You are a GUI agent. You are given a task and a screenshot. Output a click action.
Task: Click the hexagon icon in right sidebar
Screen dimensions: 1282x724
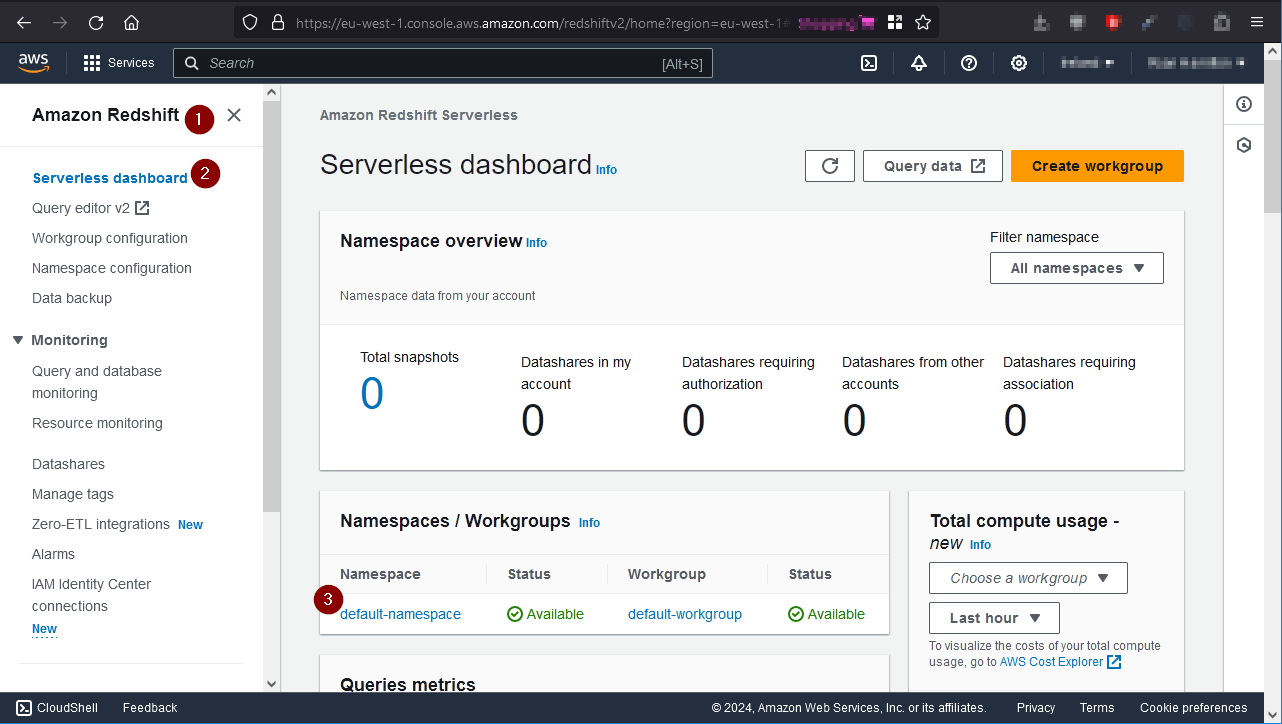coord(1244,145)
